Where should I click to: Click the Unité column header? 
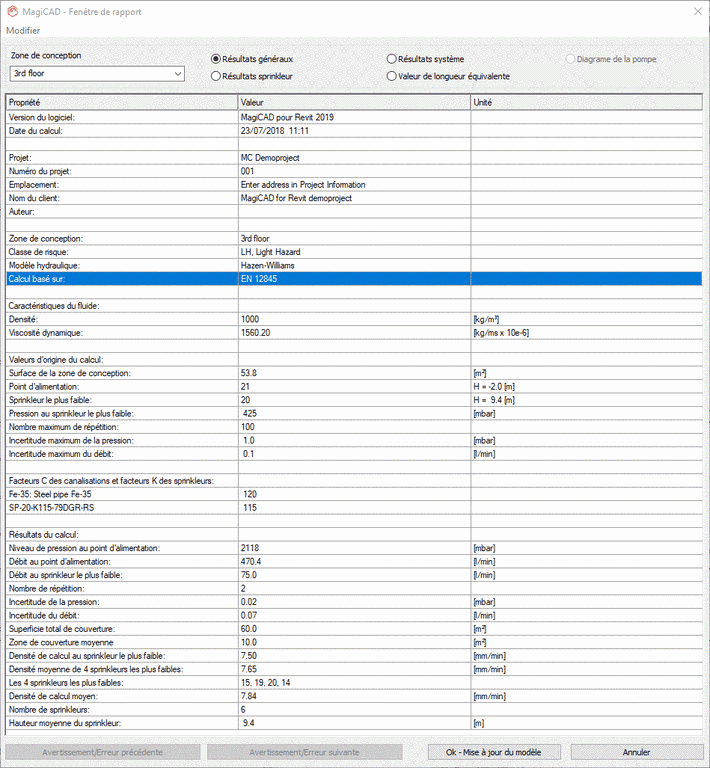587,102
